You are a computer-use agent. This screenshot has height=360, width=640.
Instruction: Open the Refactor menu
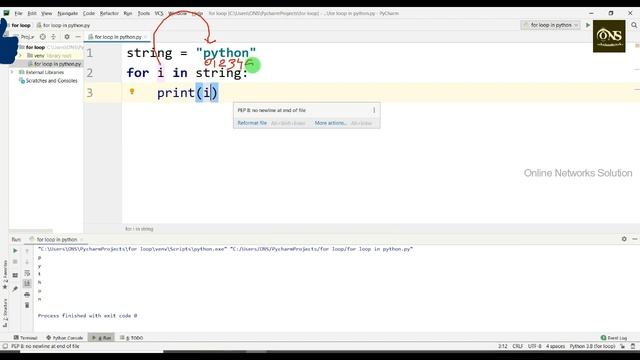109,13
